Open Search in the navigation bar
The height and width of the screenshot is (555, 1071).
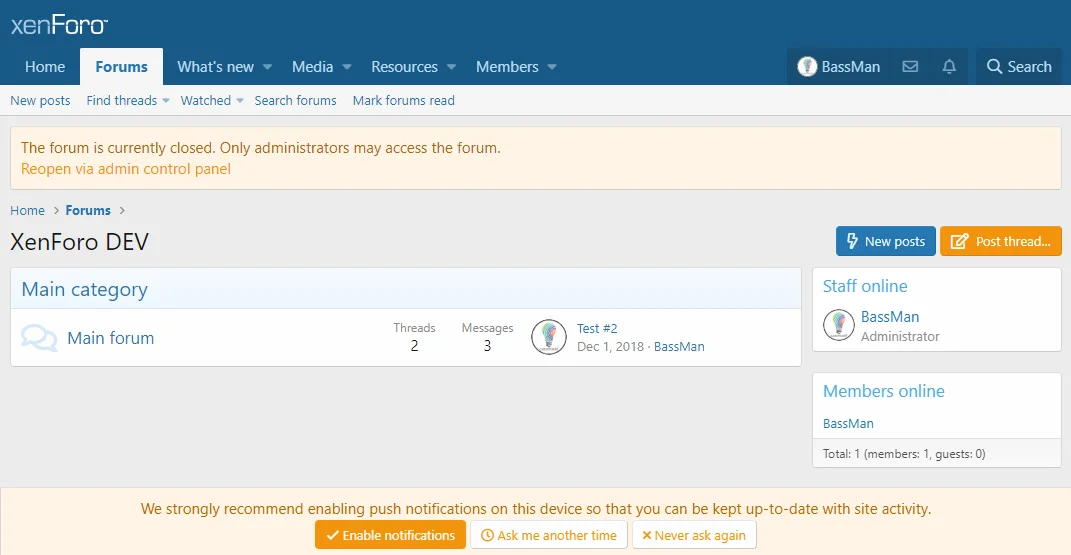coord(1019,67)
